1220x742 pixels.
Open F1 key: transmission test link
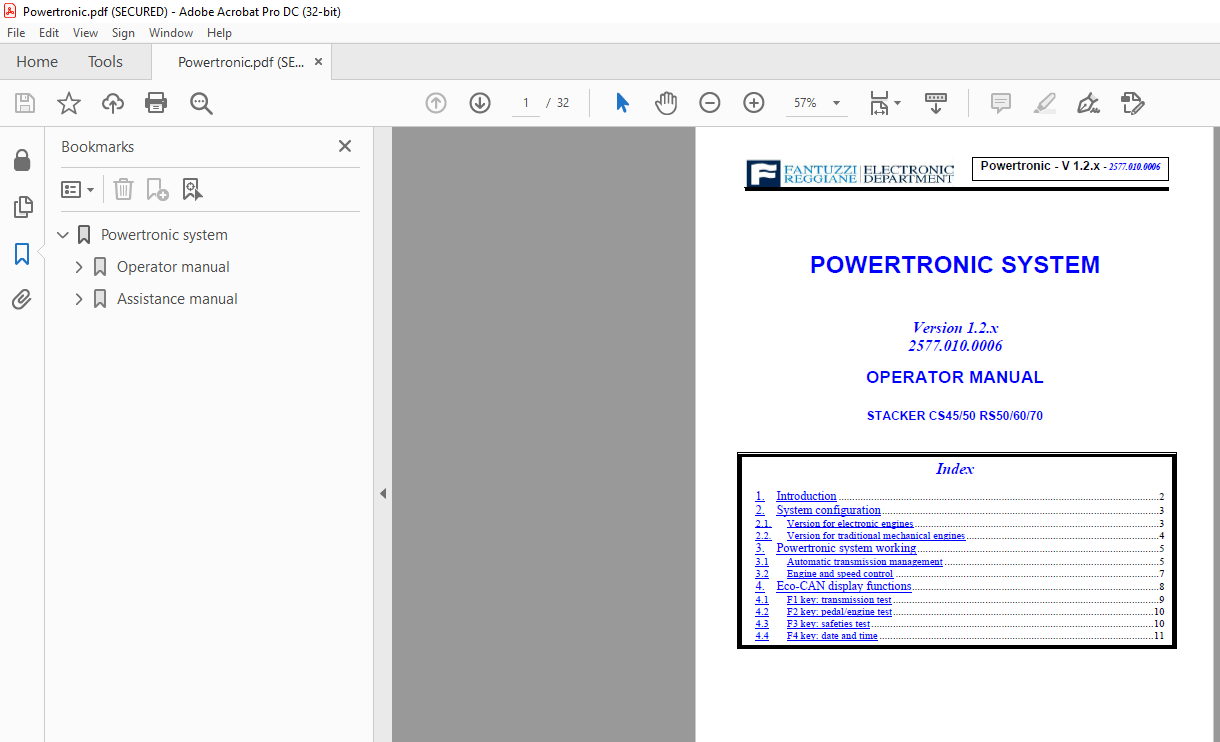[839, 600]
